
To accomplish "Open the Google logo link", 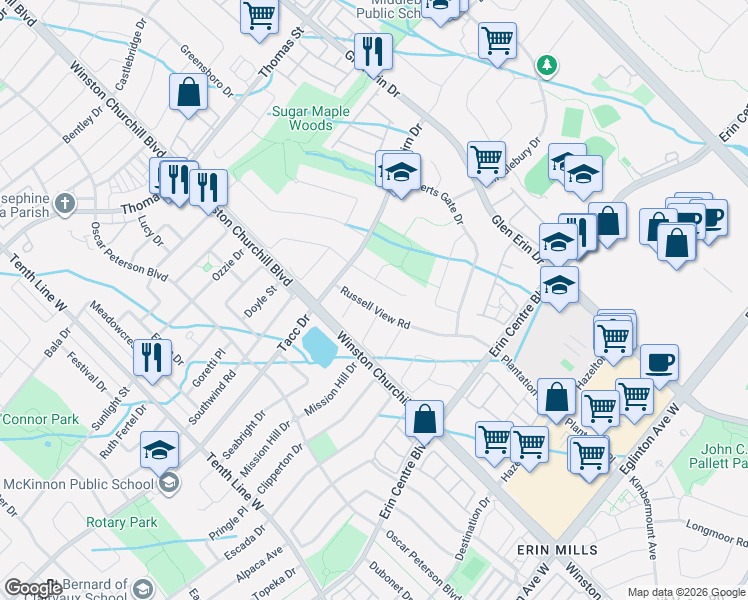I will coord(33,589).
